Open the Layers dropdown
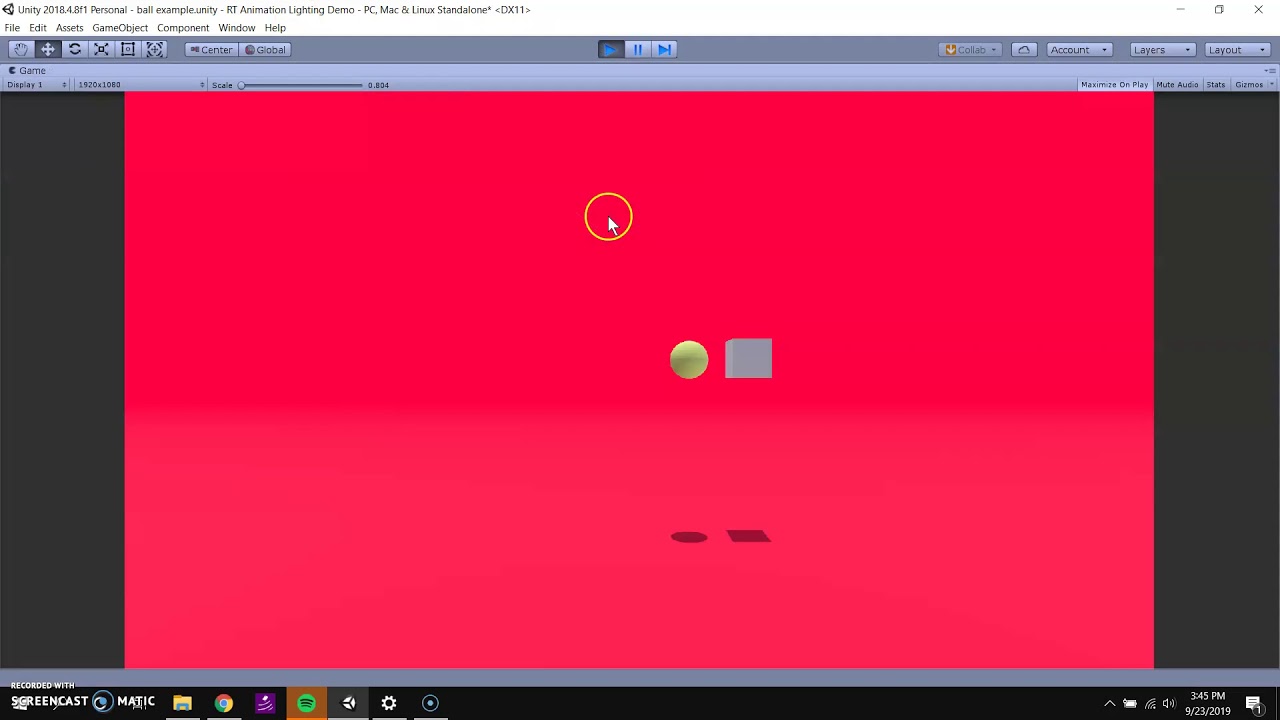The width and height of the screenshot is (1280, 720). (1160, 49)
